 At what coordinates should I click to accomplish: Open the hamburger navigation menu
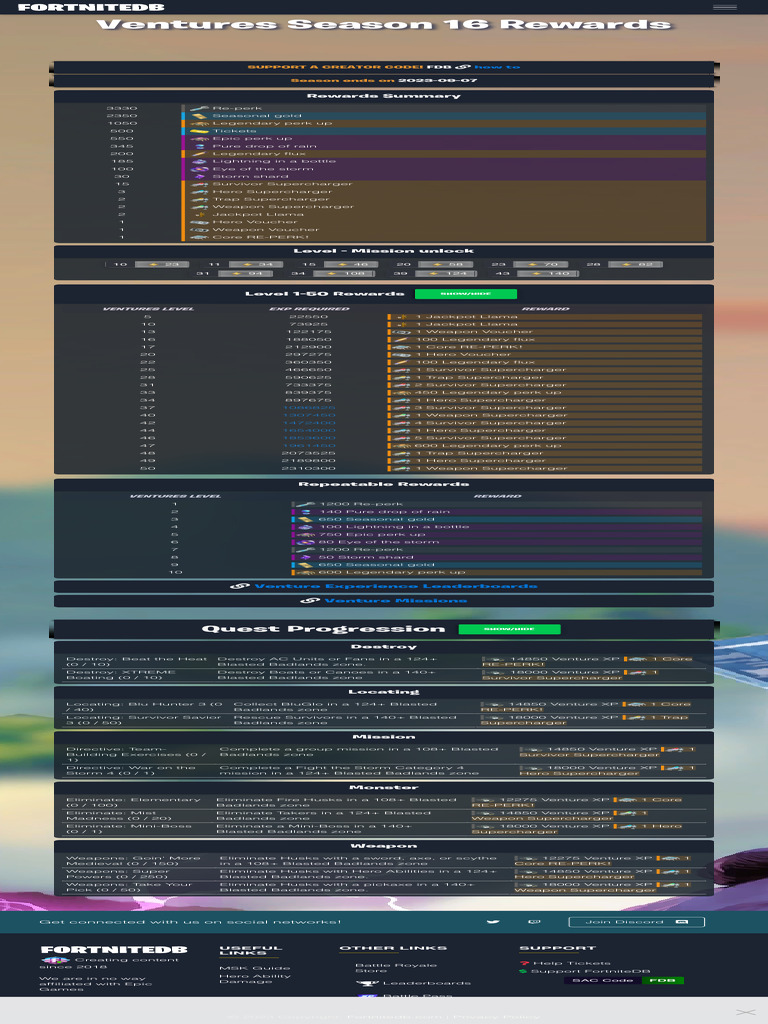pyautogui.click(x=724, y=7)
